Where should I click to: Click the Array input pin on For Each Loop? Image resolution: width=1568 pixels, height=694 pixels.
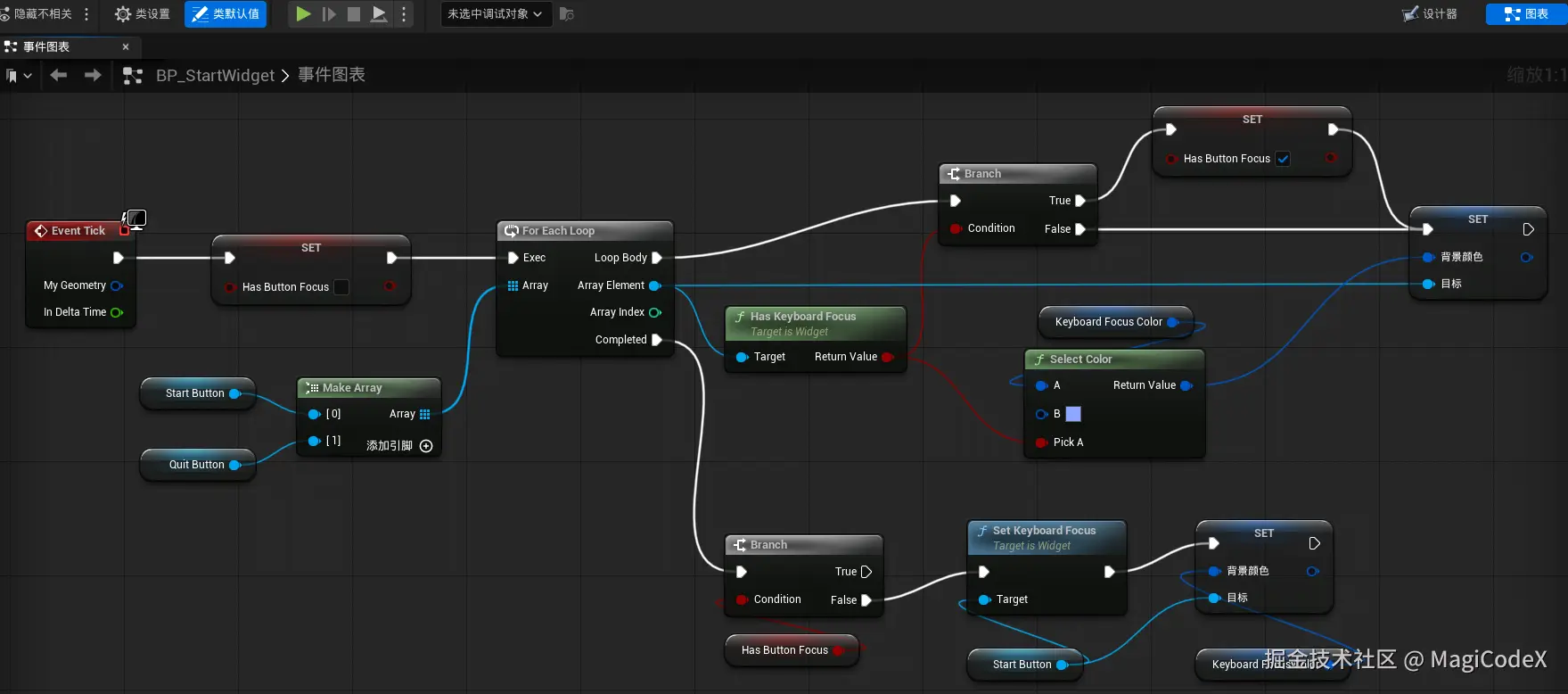click(513, 285)
